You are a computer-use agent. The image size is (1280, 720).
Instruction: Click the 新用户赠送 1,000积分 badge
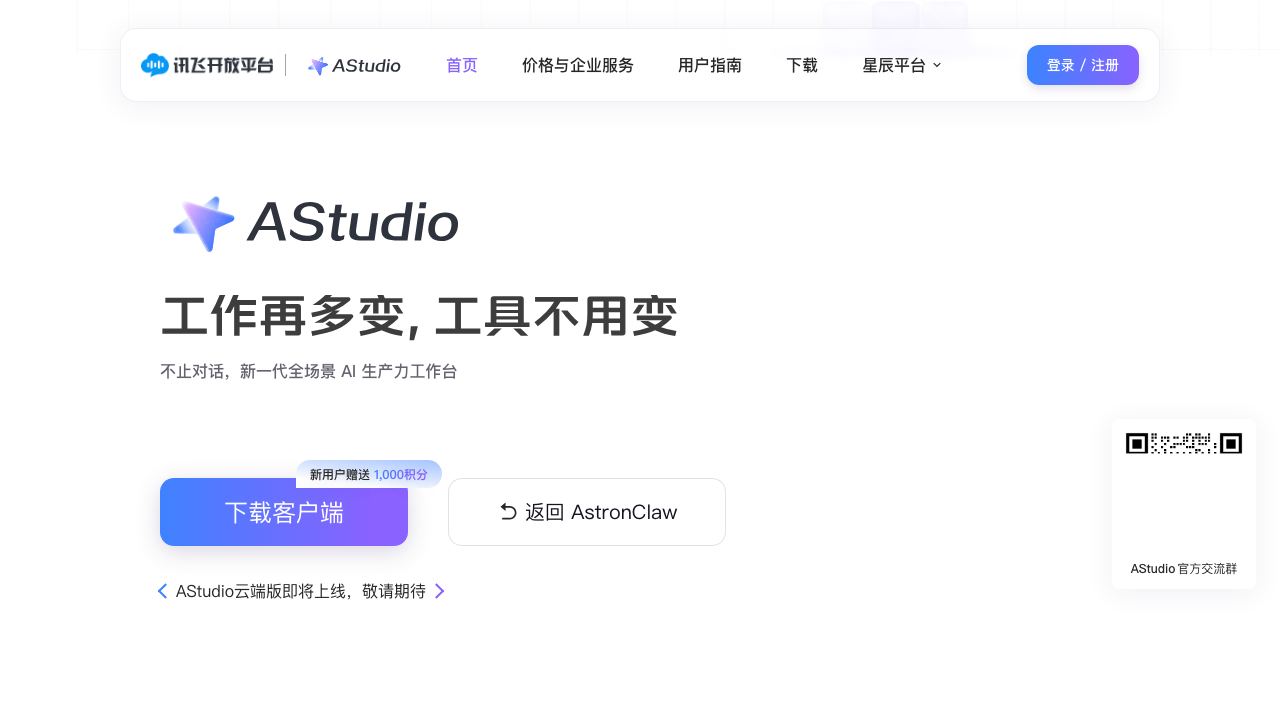(x=369, y=474)
